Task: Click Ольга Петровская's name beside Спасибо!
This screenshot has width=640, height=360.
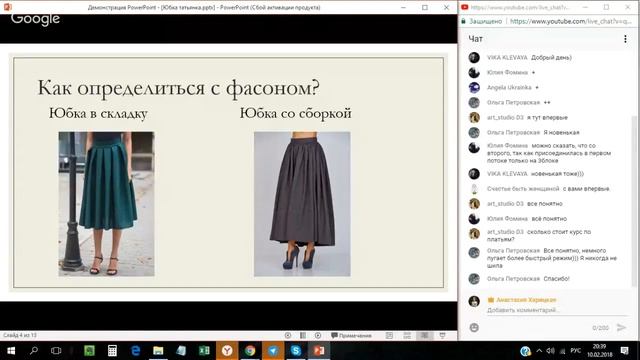Action: tap(513, 279)
